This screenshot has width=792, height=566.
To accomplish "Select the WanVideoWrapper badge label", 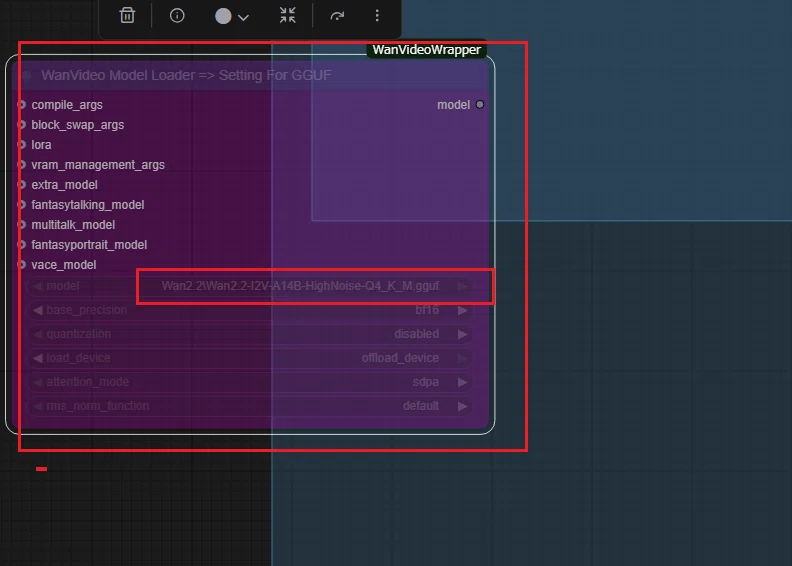I will (426, 50).
